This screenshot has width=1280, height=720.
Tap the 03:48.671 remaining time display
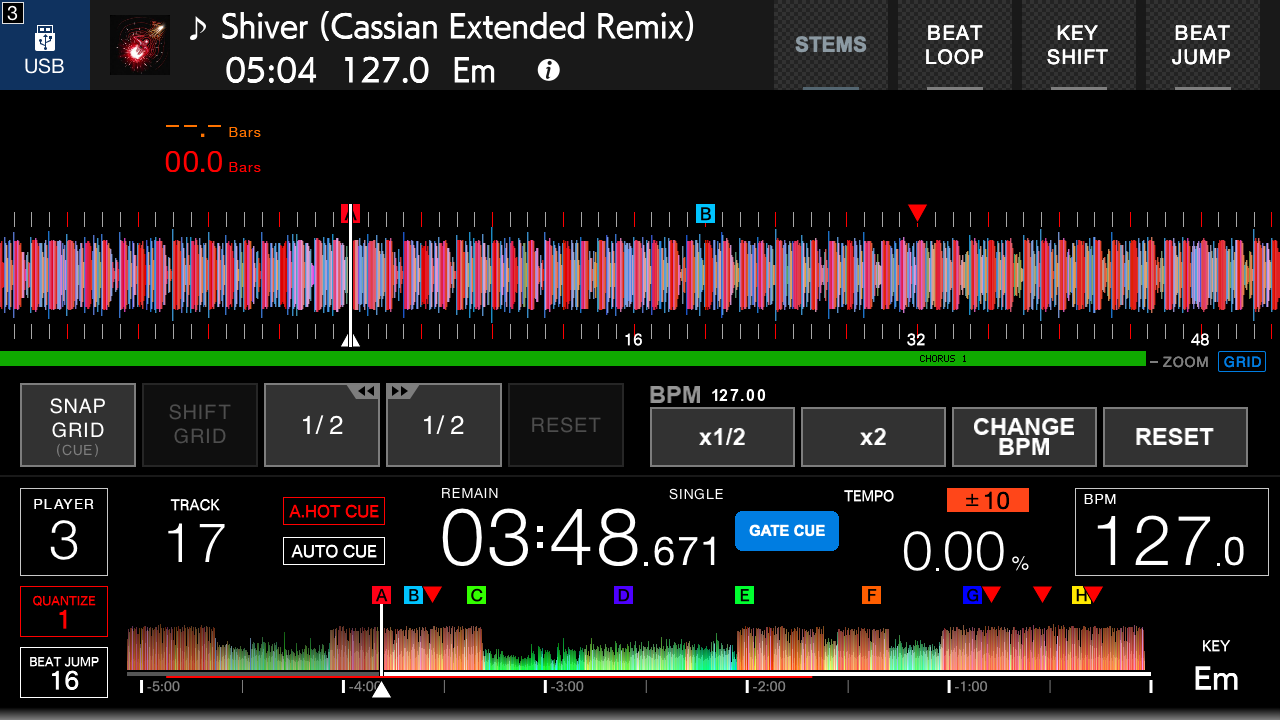(x=580, y=538)
